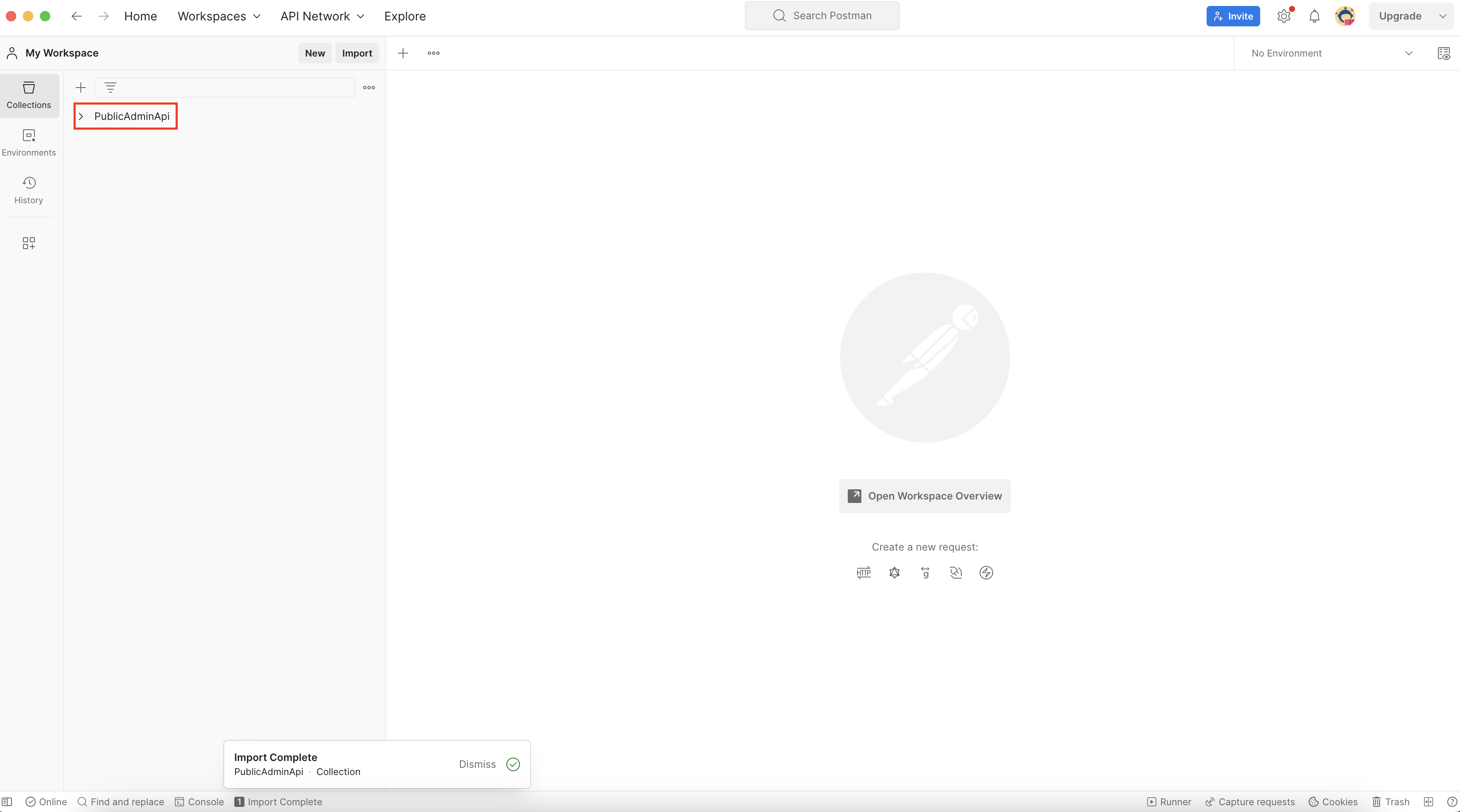Create a new gRPC request icon

[925, 572]
